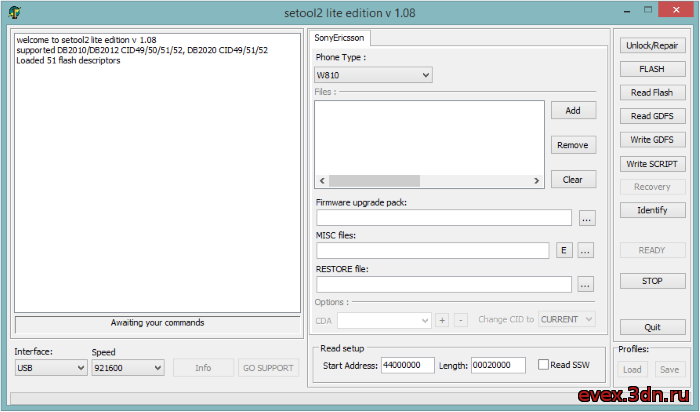700x412 pixels.
Task: Click the Write GDFS button
Action: [652, 140]
